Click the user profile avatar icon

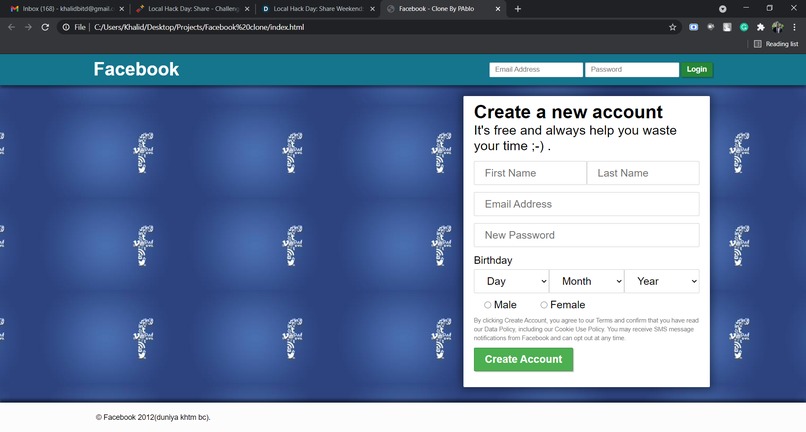click(778, 27)
